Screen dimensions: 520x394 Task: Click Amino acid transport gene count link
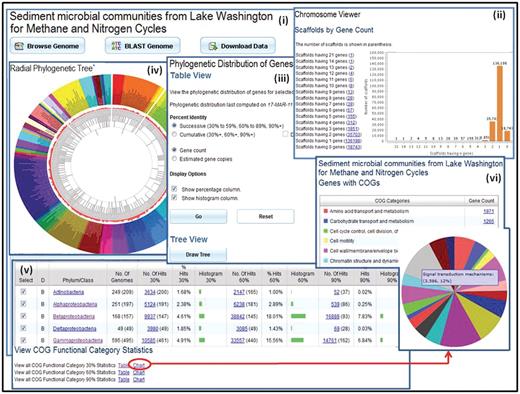pyautogui.click(x=489, y=211)
